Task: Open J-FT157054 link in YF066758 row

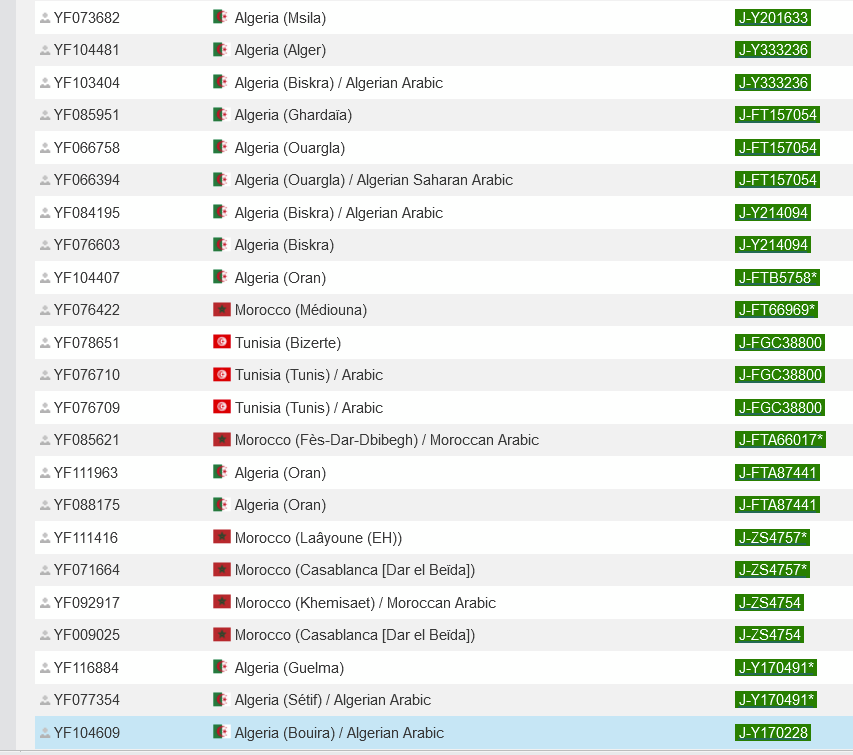Action: [x=777, y=147]
